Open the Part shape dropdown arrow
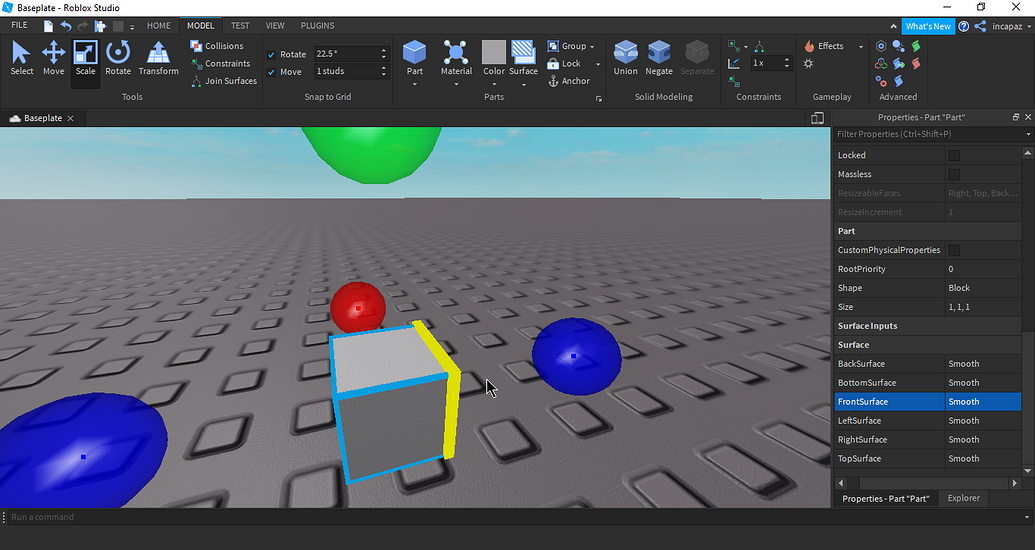 415,85
